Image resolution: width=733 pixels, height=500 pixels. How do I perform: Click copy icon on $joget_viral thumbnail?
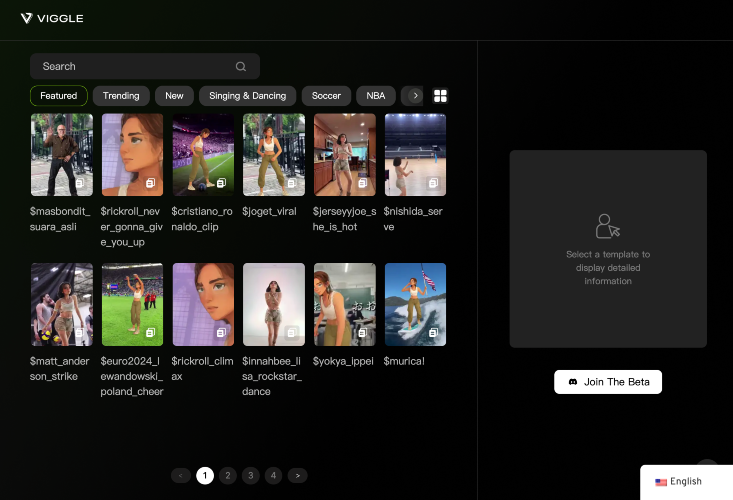click(x=292, y=183)
